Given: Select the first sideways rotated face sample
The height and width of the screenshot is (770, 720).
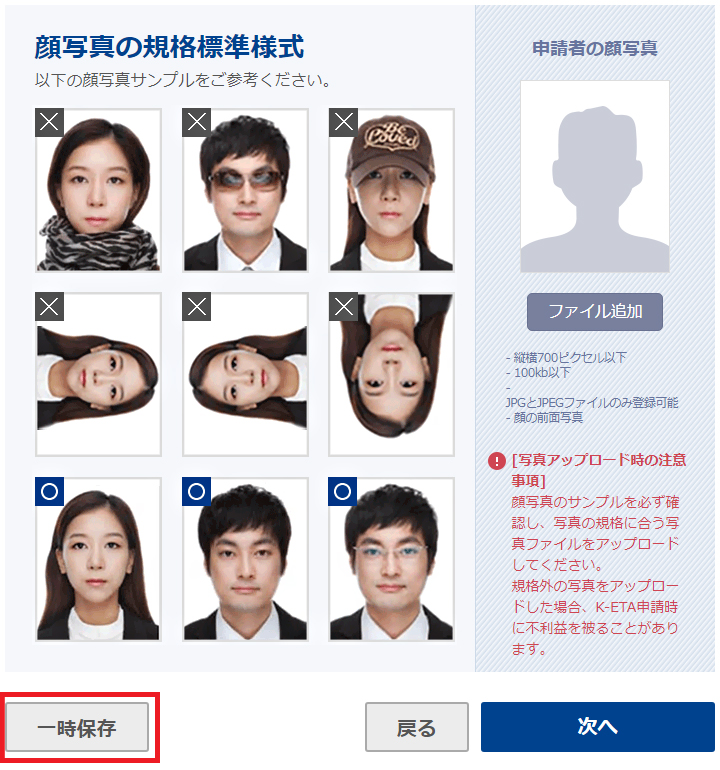Looking at the screenshot, I should [x=98, y=375].
